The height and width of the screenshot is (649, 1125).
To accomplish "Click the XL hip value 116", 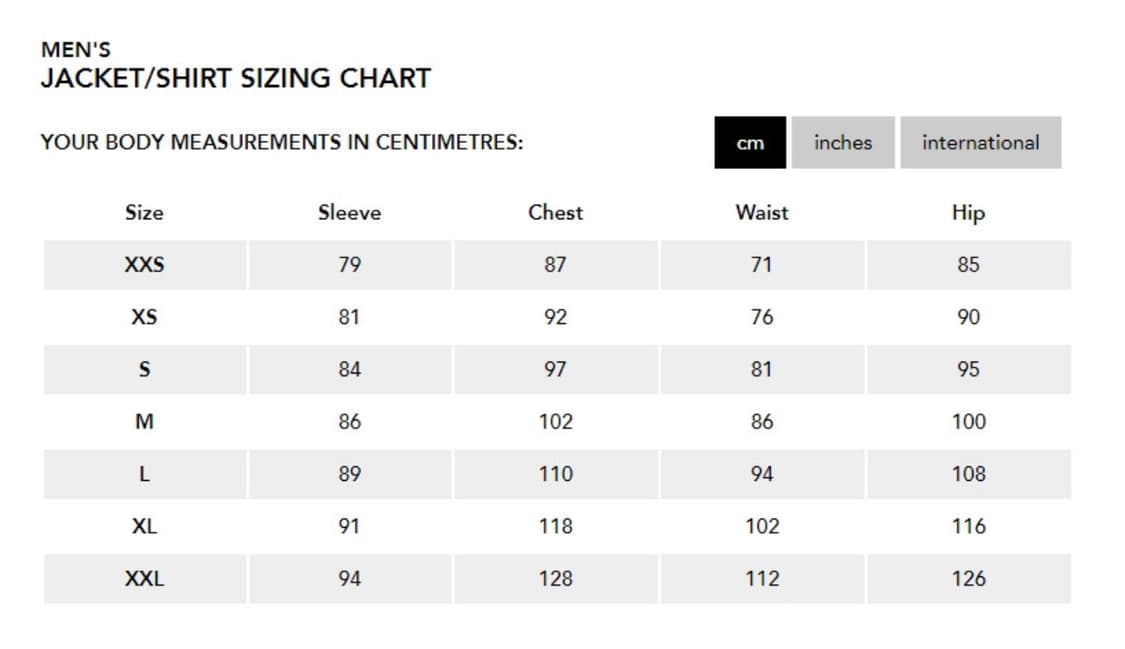I will tap(968, 526).
